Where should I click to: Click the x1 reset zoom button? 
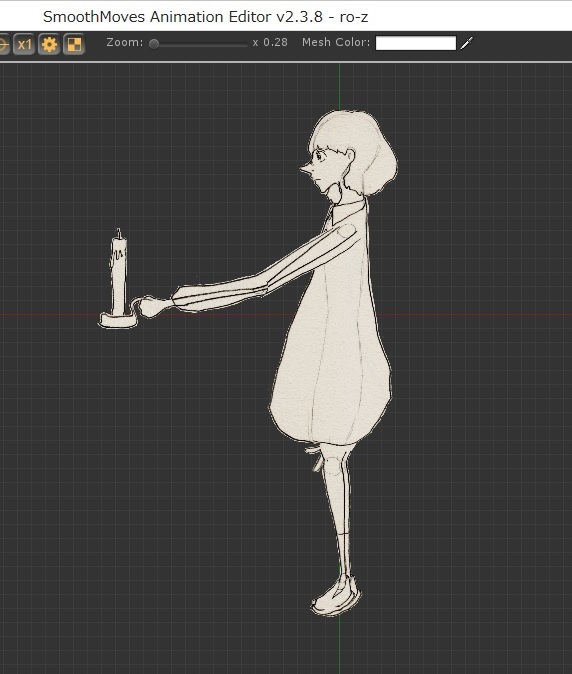point(24,44)
